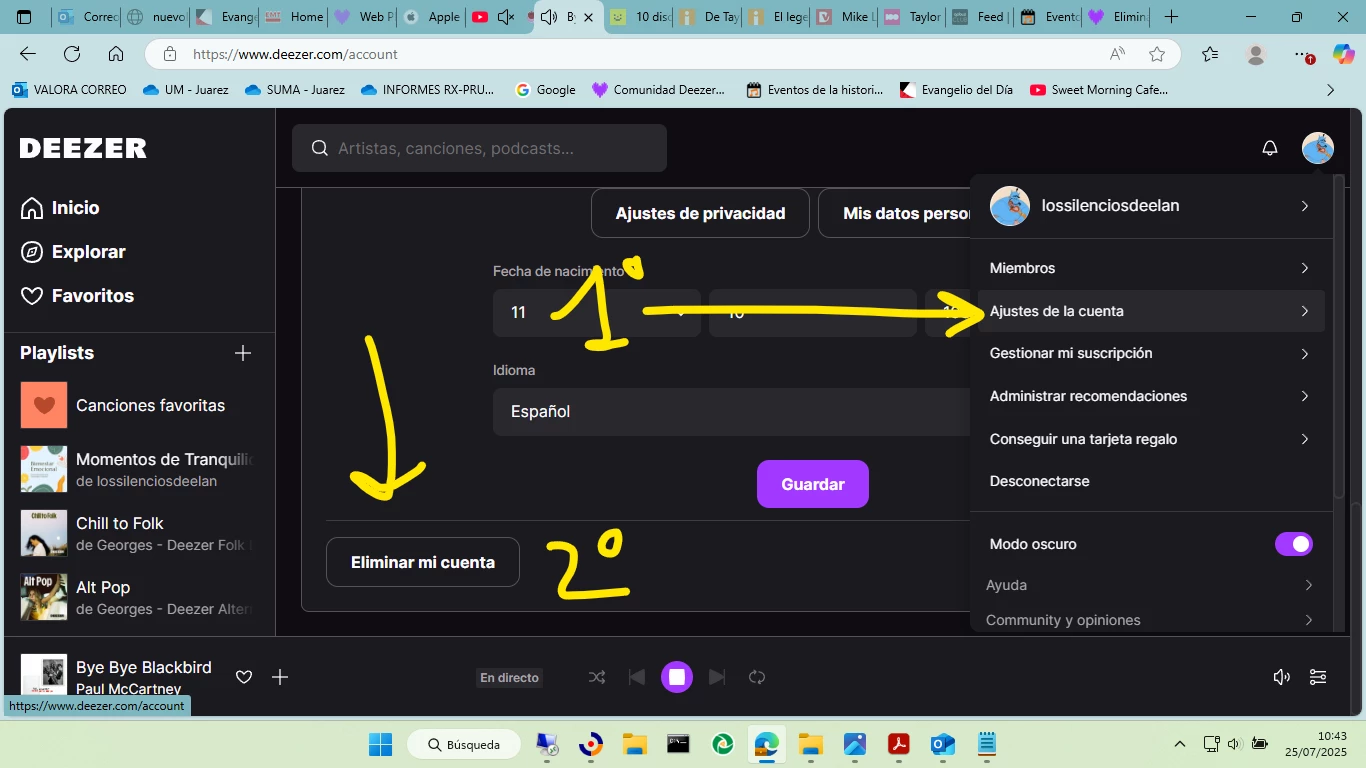
Task: Open Edge settings and more menu
Action: [1302, 54]
